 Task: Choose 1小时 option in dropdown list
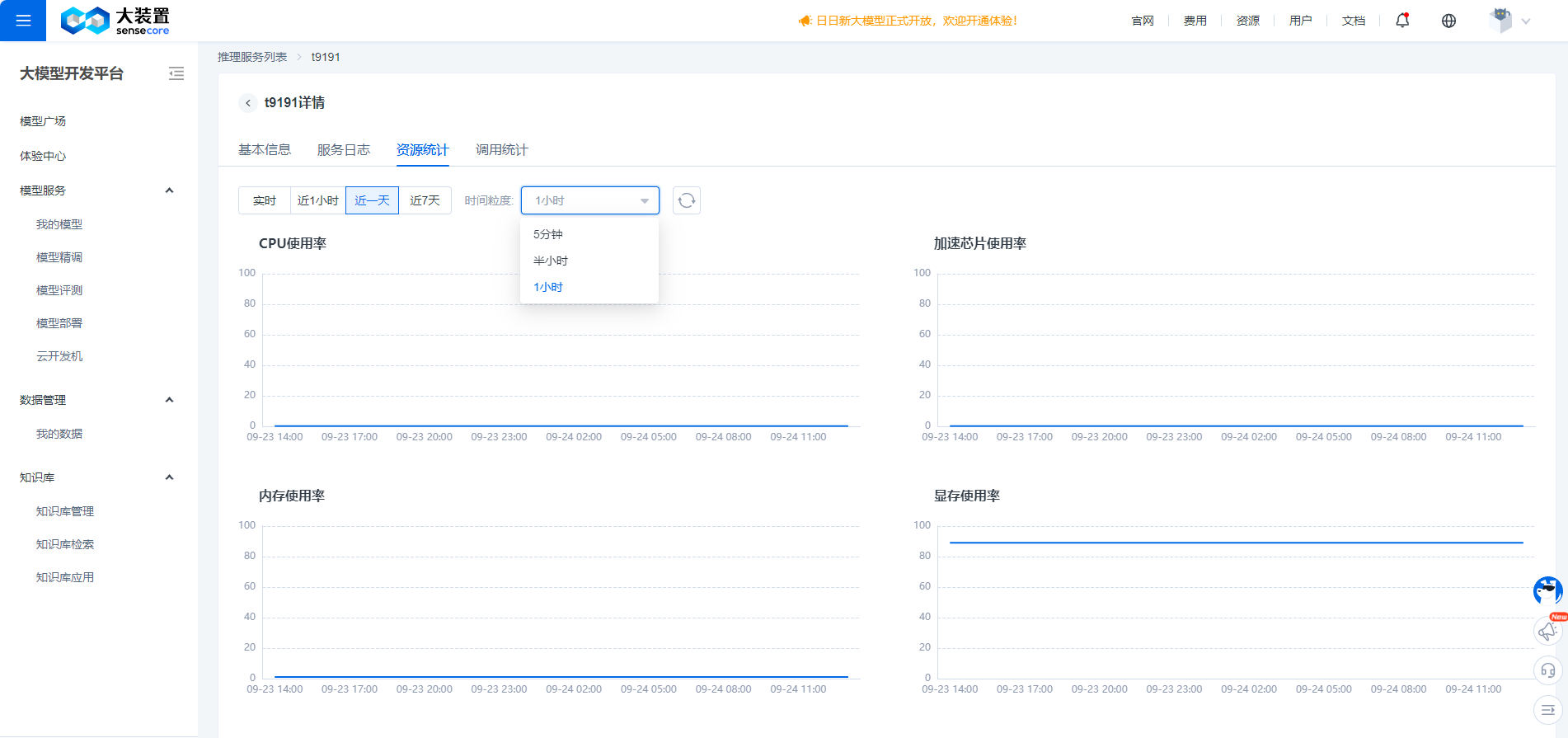pos(589,287)
